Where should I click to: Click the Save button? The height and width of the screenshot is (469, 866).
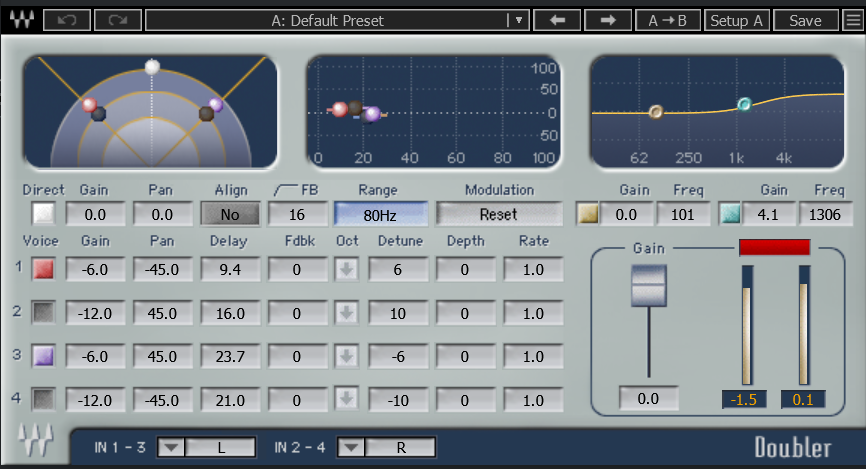(805, 20)
